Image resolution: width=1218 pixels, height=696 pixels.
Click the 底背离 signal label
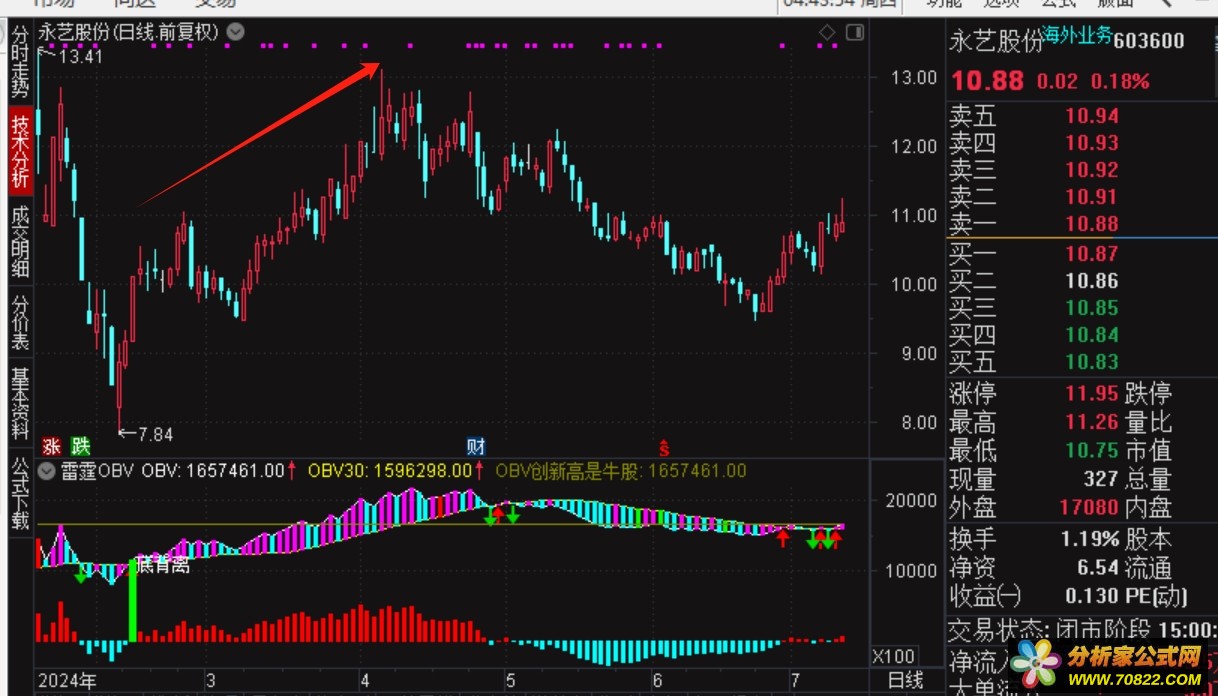(165, 567)
